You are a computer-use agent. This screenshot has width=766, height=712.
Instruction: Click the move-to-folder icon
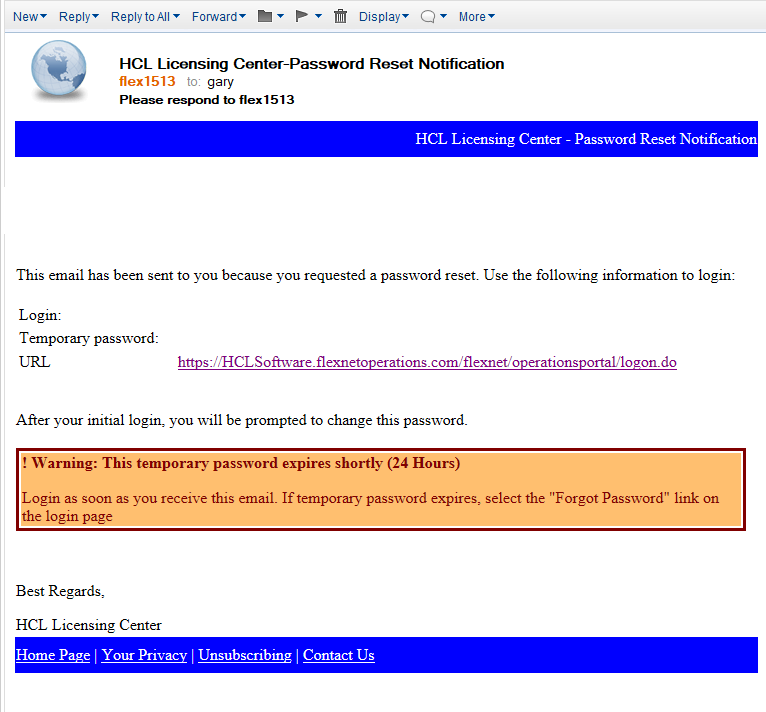pyautogui.click(x=265, y=16)
